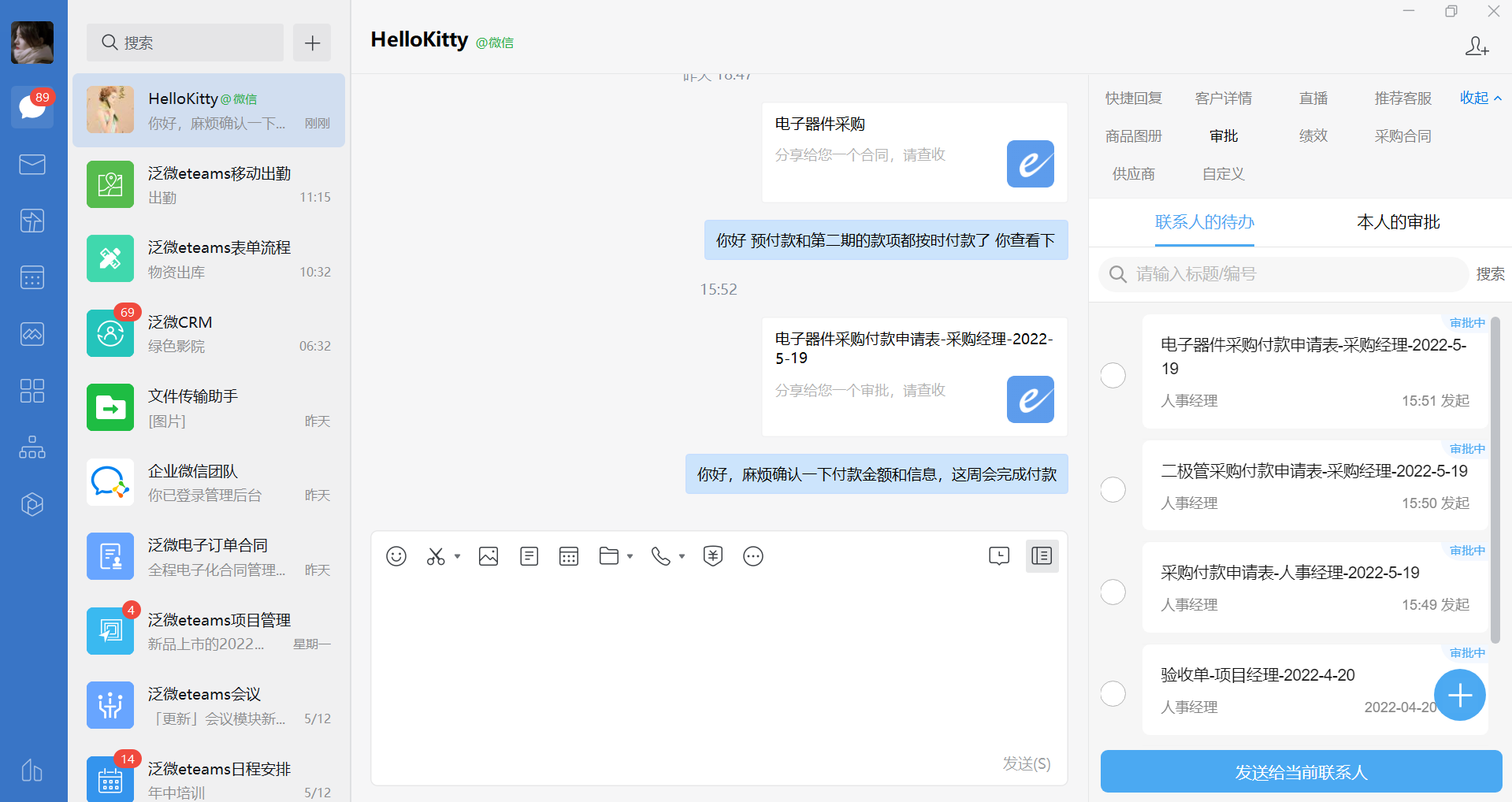Open the 文件传输助手 conversation
This screenshot has height=802, width=1512.
[209, 408]
